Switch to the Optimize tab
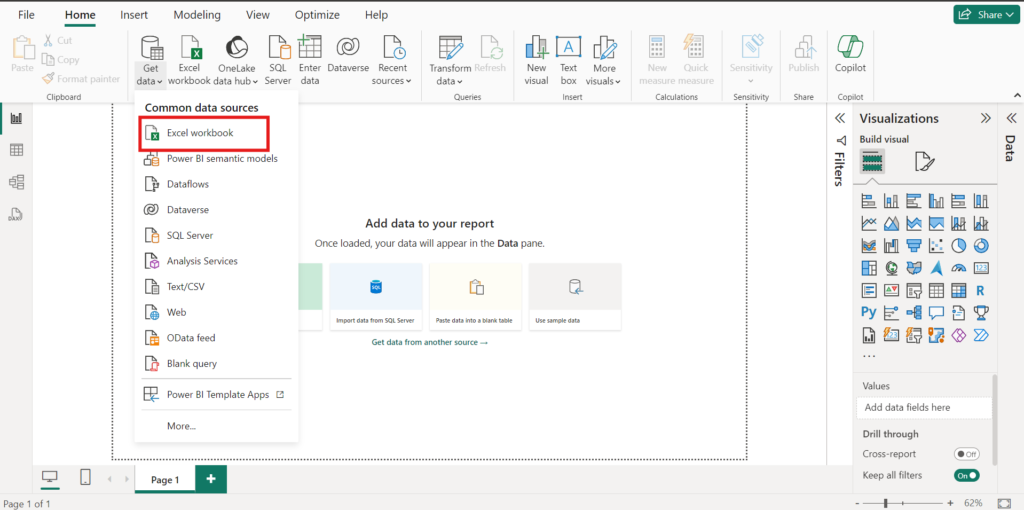Viewport: 1024px width, 510px height. click(x=317, y=14)
